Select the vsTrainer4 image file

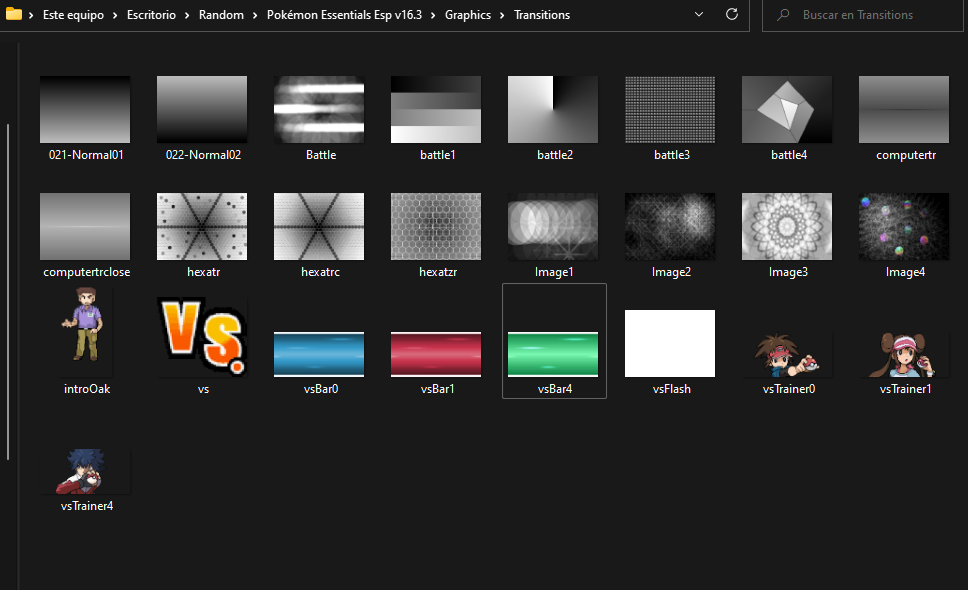(x=86, y=472)
